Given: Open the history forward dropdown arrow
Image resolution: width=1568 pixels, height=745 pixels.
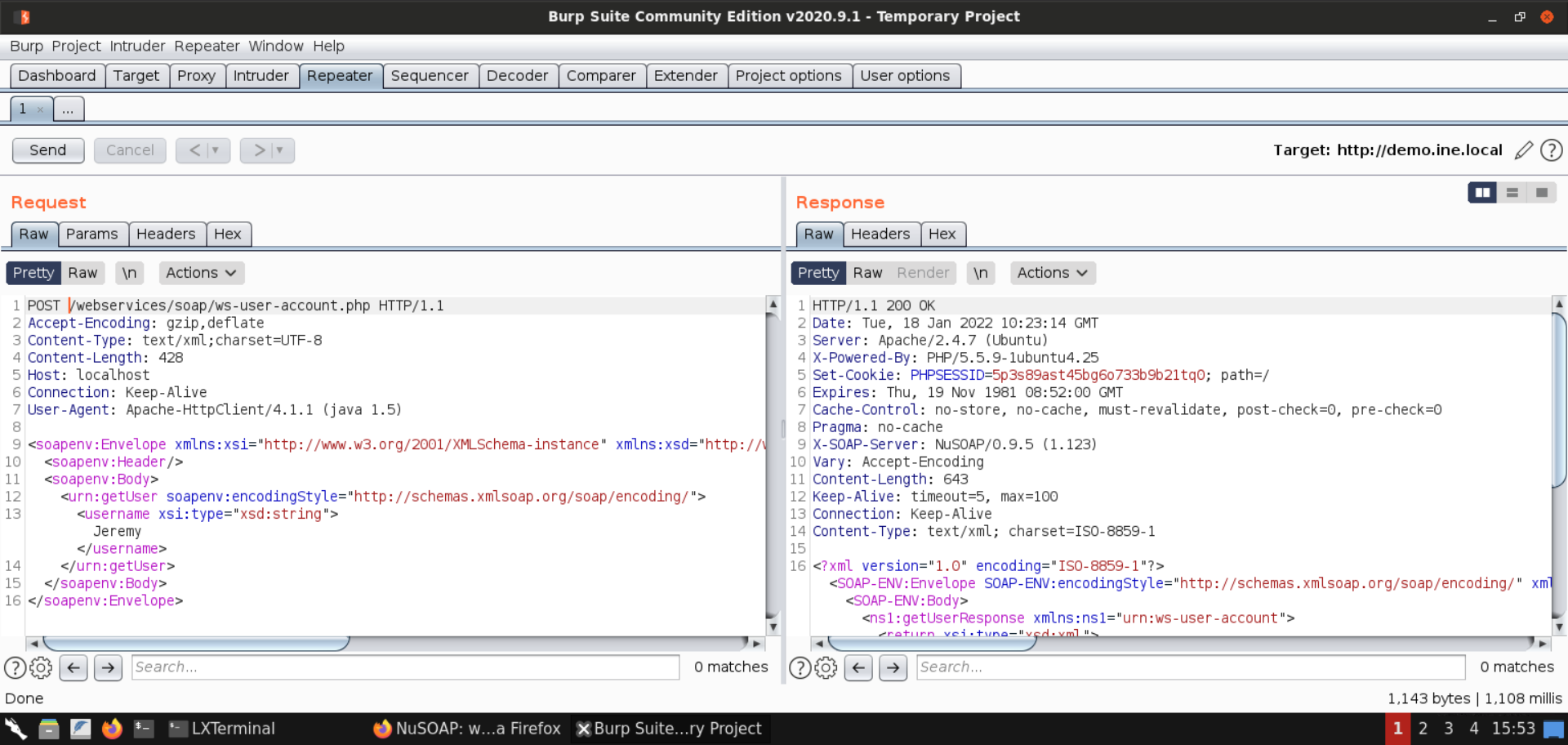Looking at the screenshot, I should (x=279, y=150).
